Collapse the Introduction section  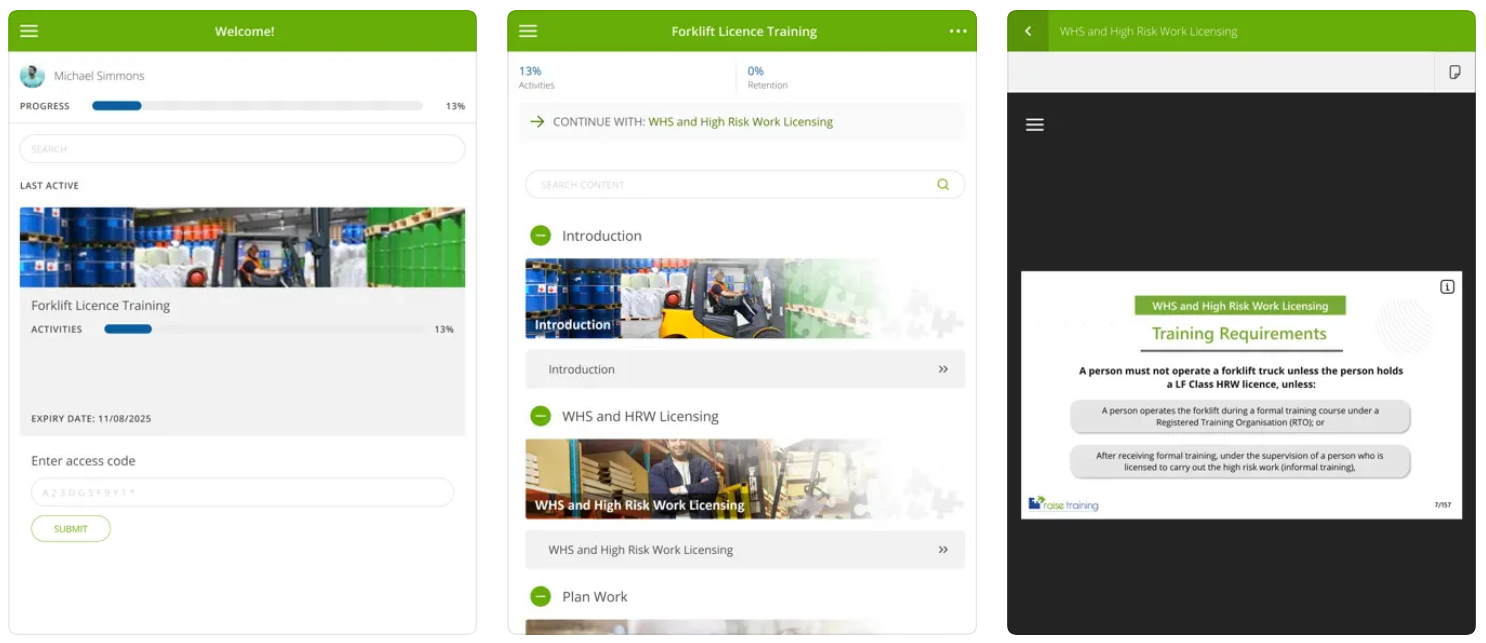point(540,236)
